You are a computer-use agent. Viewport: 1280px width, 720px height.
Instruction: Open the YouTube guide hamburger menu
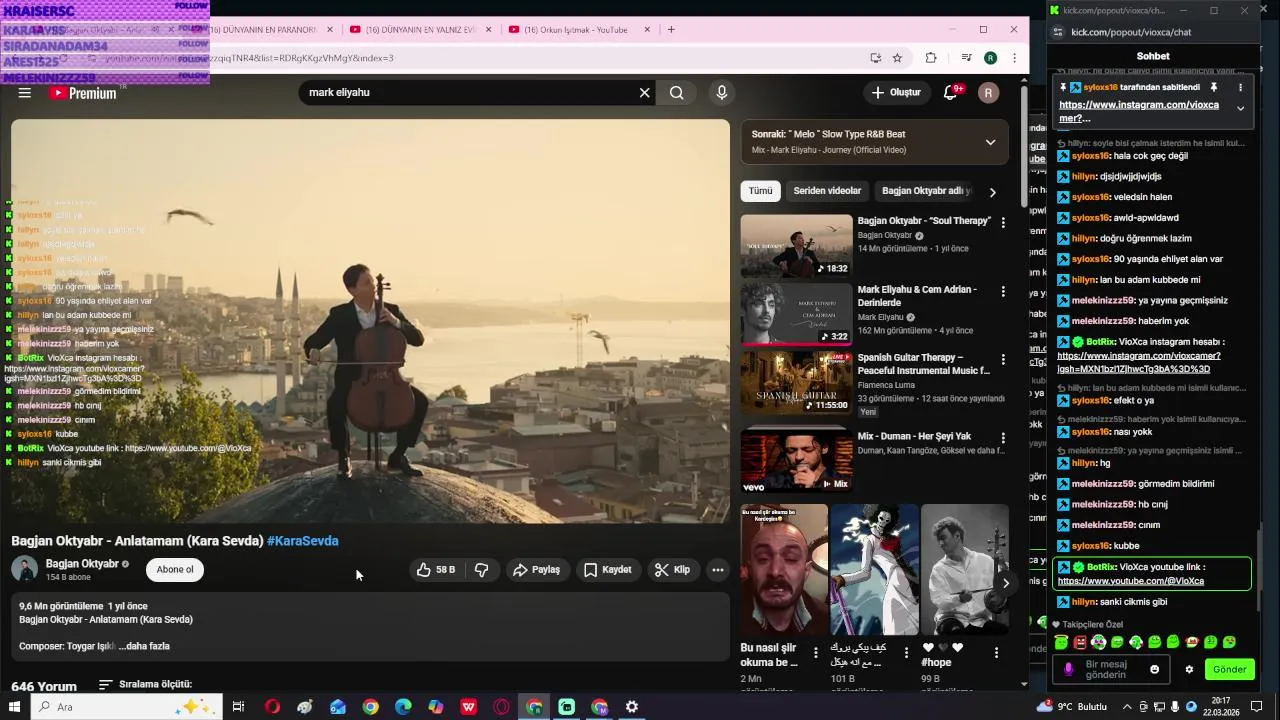tap(25, 93)
